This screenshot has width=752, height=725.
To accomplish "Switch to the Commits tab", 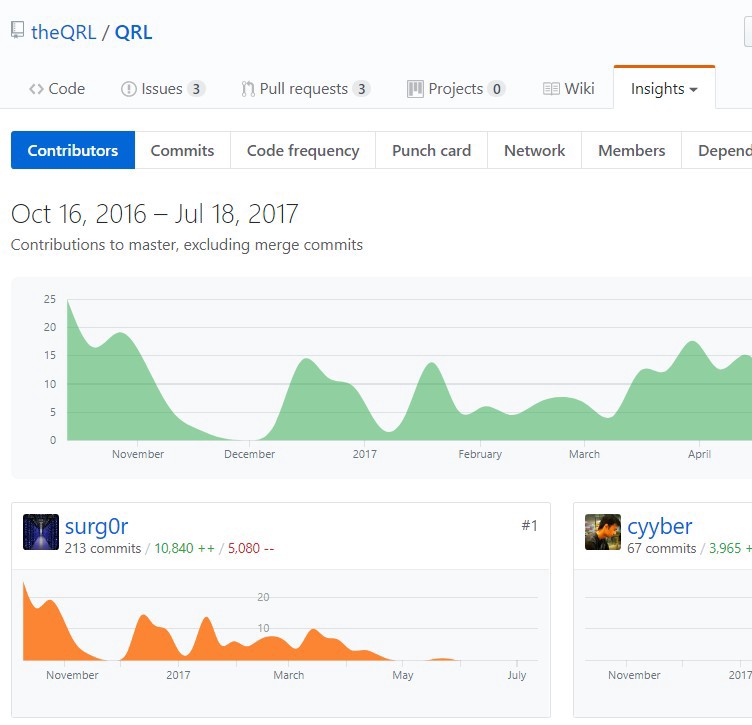I will pyautogui.click(x=182, y=150).
